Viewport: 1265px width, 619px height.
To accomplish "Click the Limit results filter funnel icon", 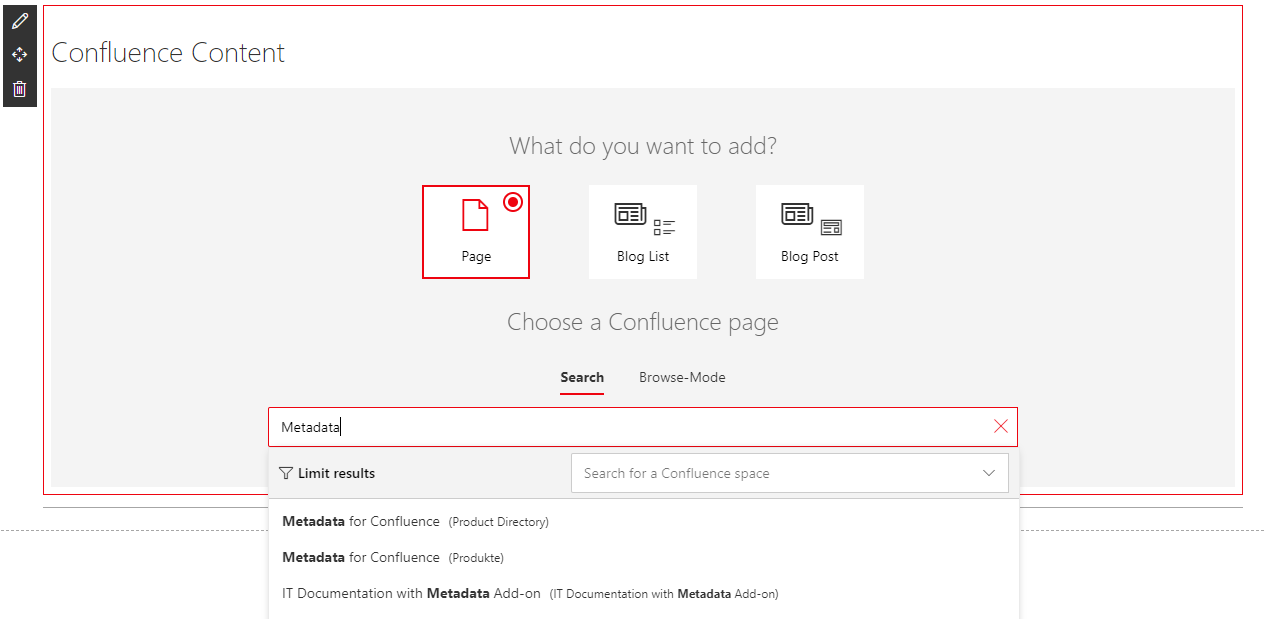I will point(286,472).
